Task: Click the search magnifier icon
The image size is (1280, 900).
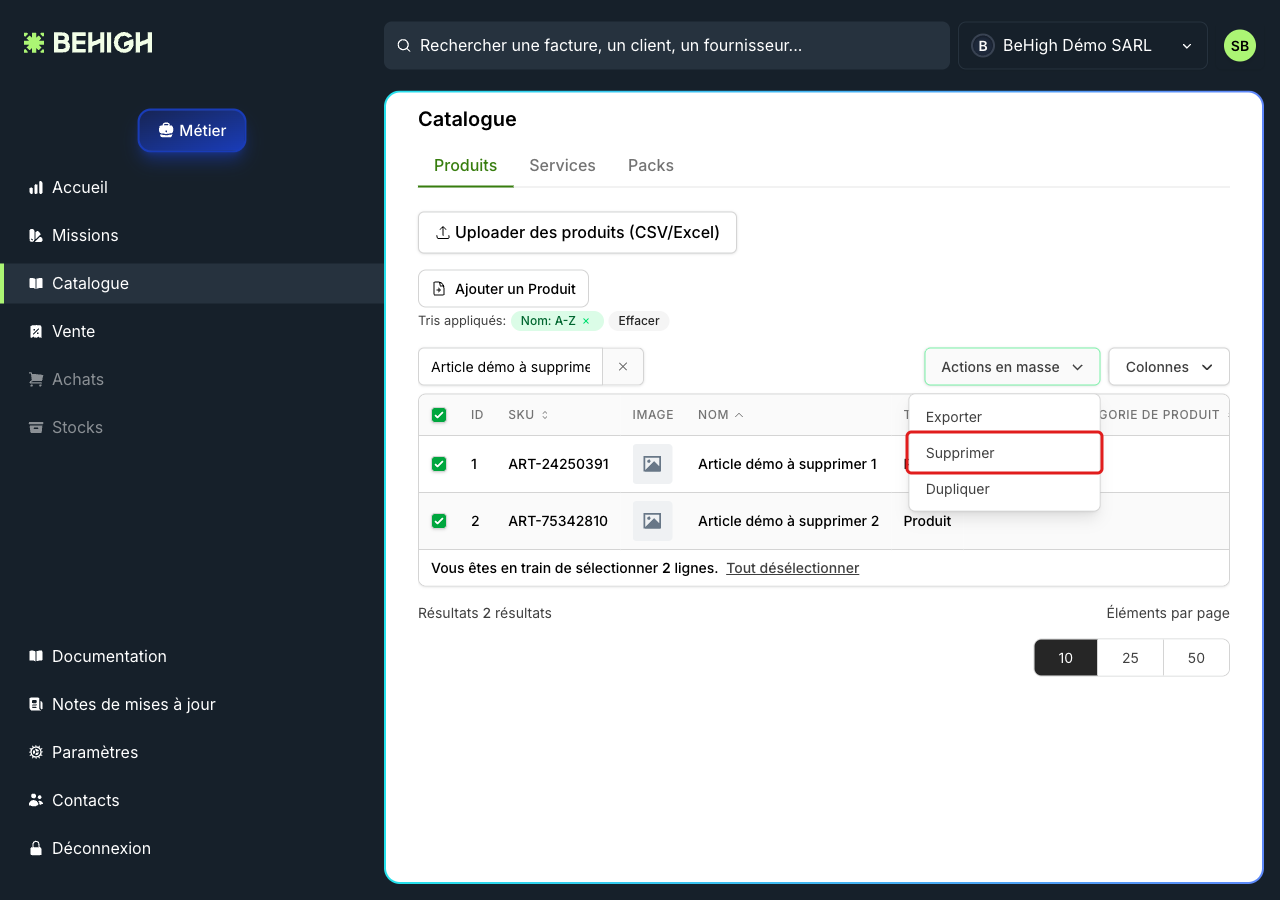Action: [x=404, y=46]
